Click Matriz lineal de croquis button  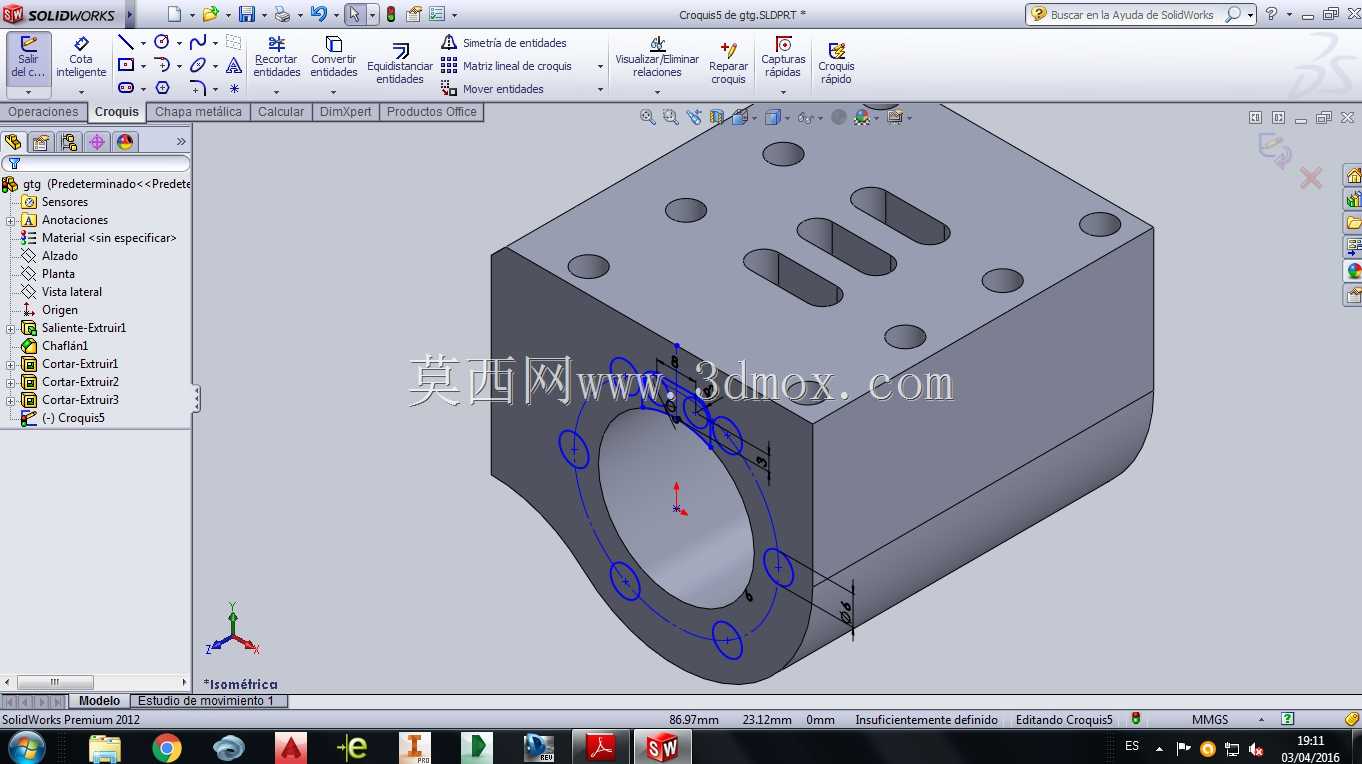pyautogui.click(x=507, y=66)
